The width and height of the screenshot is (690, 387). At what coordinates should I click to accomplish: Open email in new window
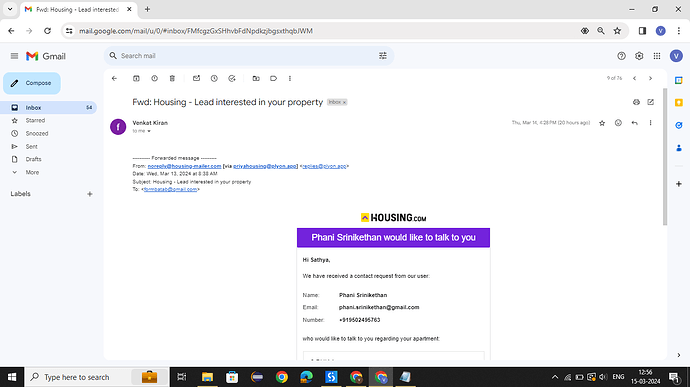pyautogui.click(x=650, y=102)
